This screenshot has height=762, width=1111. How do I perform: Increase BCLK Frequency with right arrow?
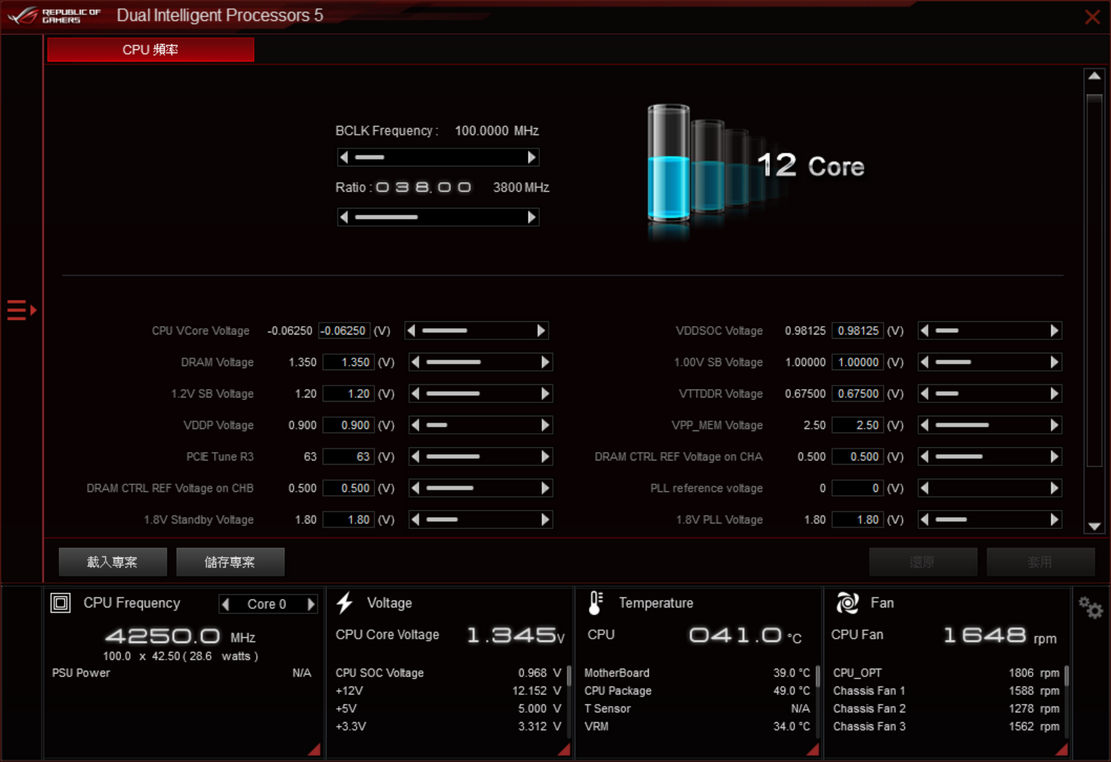[x=531, y=157]
